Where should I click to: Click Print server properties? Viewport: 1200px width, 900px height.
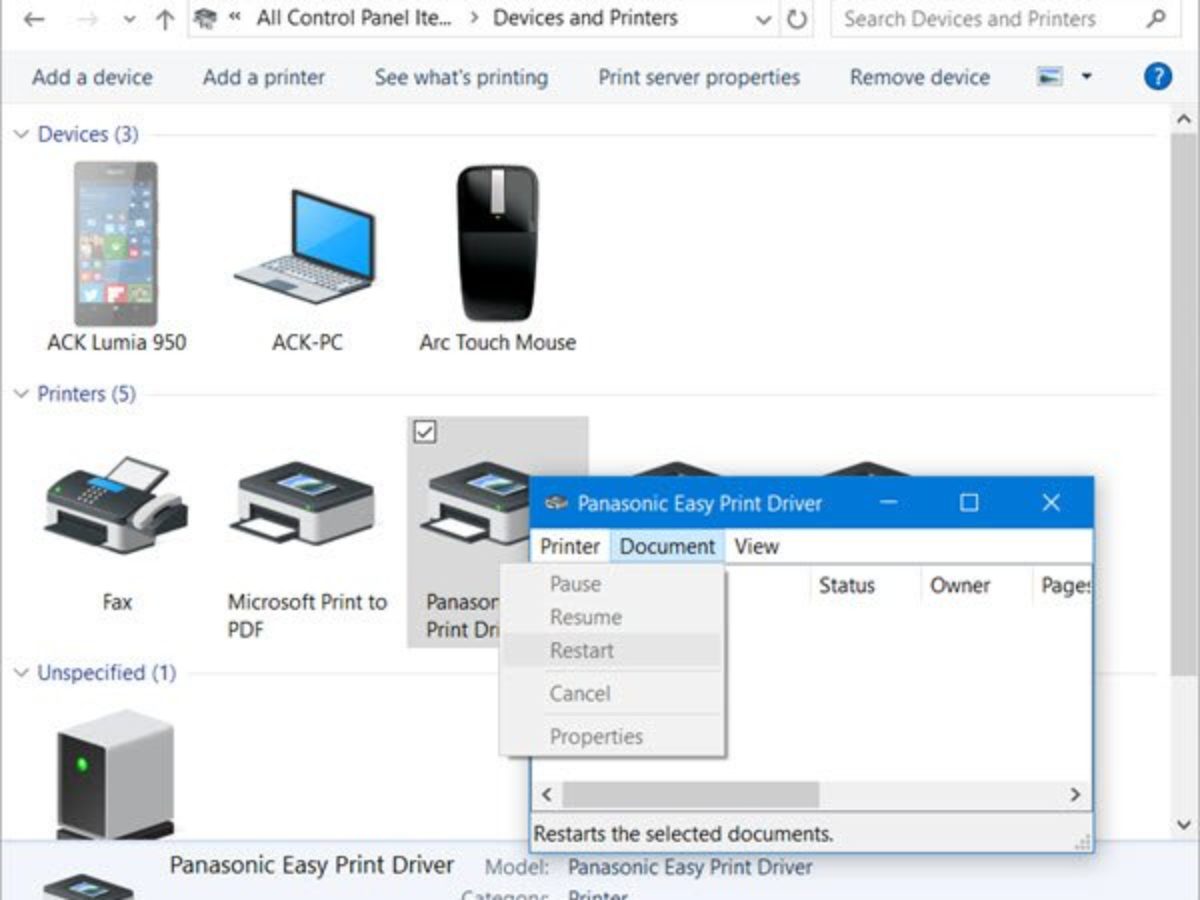pyautogui.click(x=699, y=77)
